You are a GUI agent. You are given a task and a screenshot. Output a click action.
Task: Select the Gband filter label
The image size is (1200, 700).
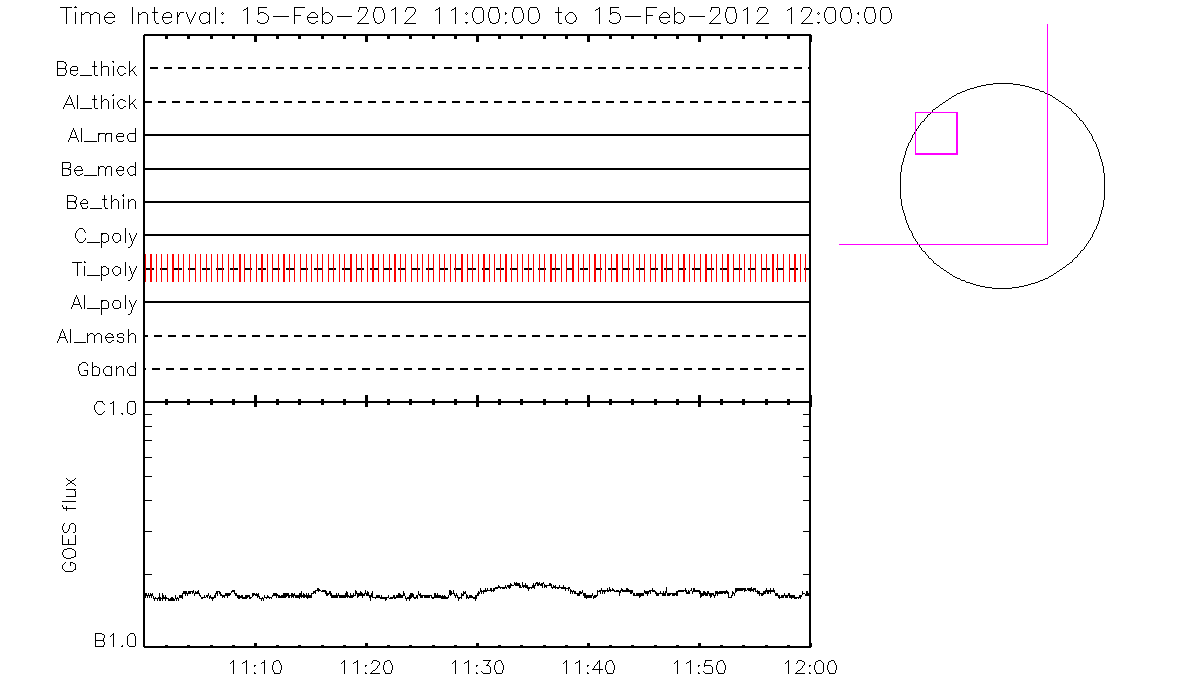click(x=107, y=370)
